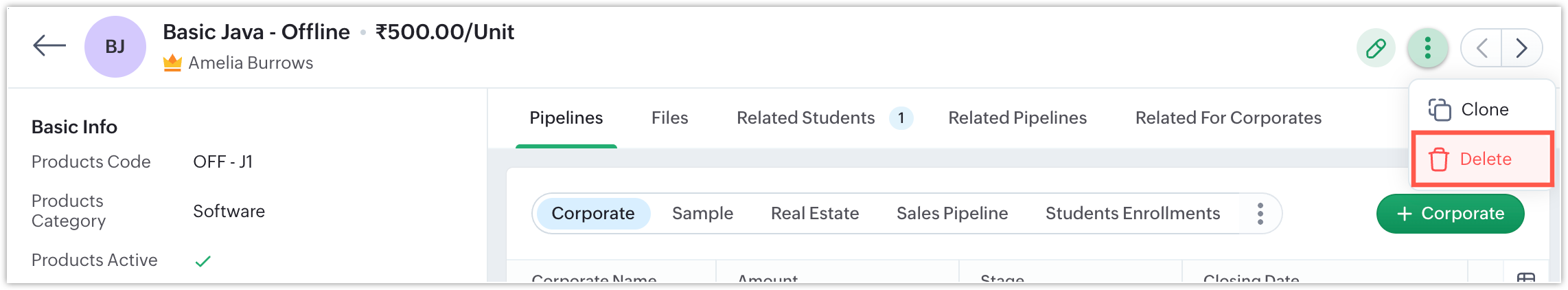Select Students Enrollments pipeline option
Screen dimensions: 1568x290
click(x=1132, y=214)
